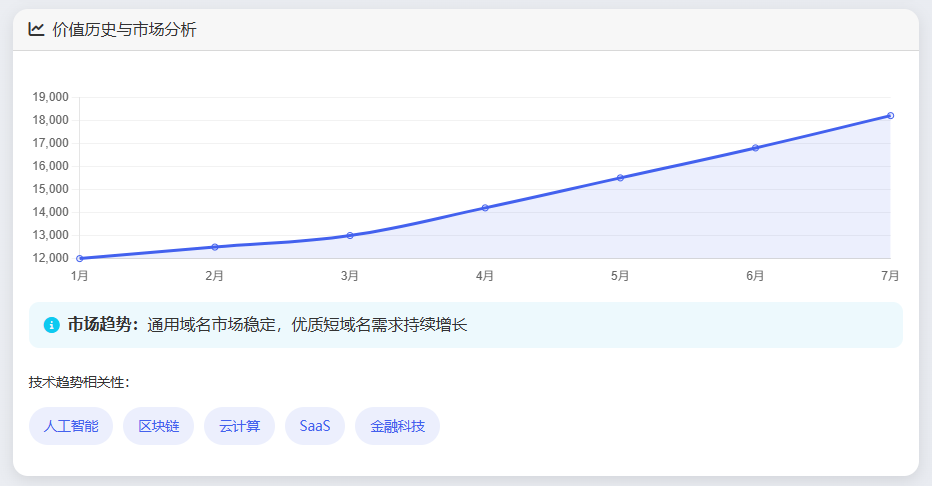Select the 人工智能 tag
Viewport: 932px width, 486px height.
coord(71,426)
